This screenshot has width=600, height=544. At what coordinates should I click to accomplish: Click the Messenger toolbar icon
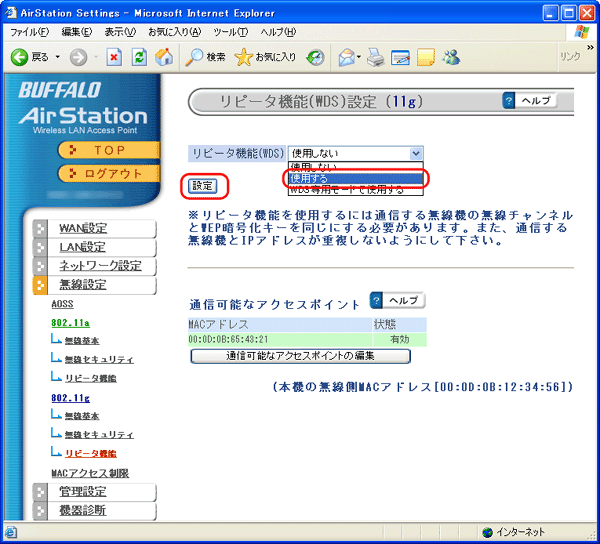(x=451, y=57)
